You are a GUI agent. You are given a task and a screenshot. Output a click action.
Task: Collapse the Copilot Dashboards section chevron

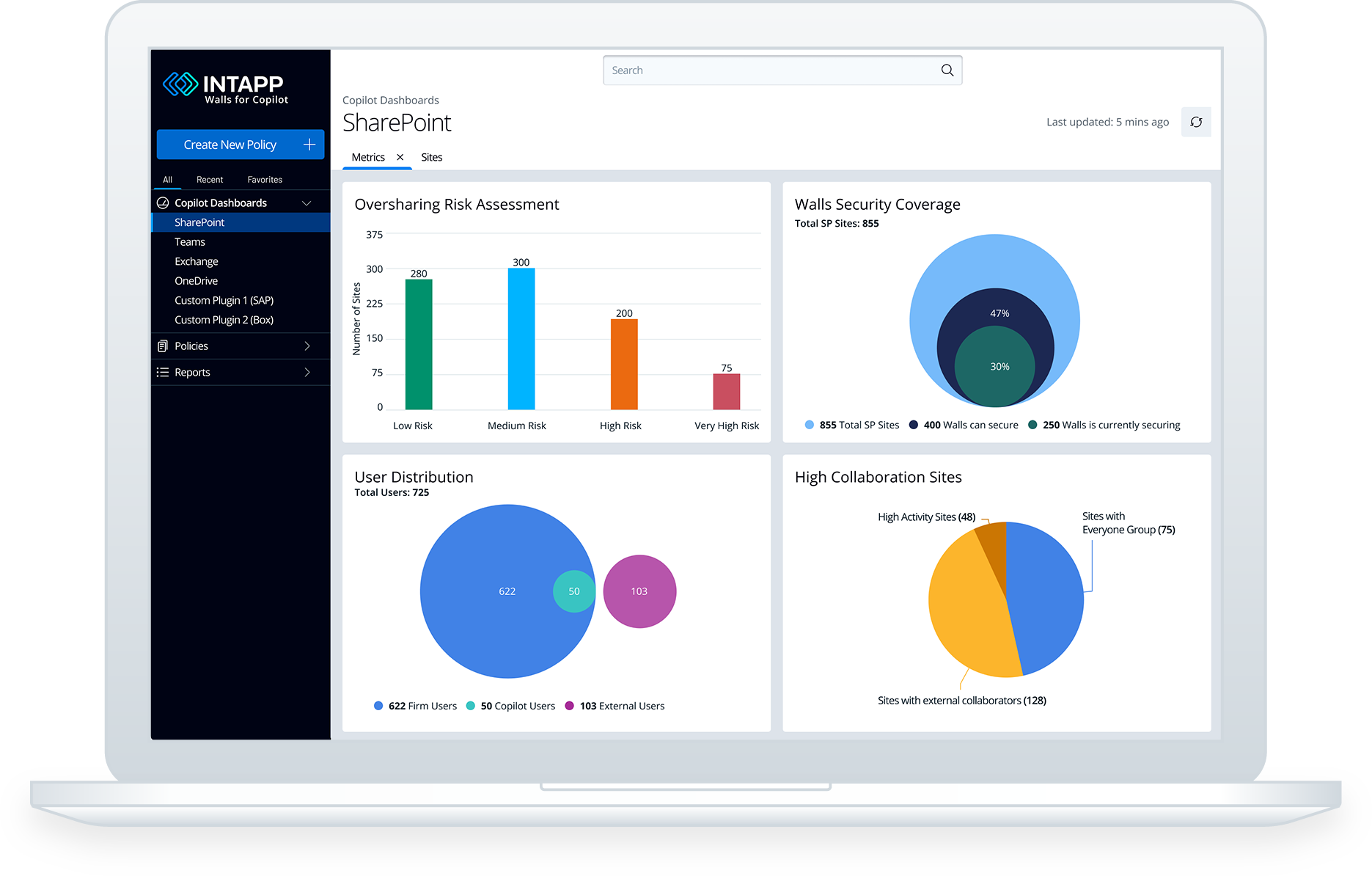tap(307, 203)
